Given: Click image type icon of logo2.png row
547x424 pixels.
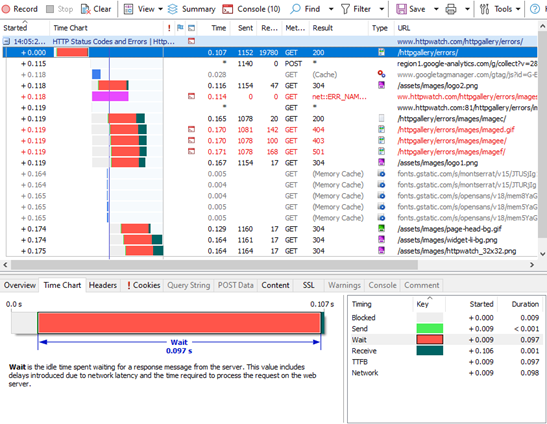Looking at the screenshot, I should [381, 85].
